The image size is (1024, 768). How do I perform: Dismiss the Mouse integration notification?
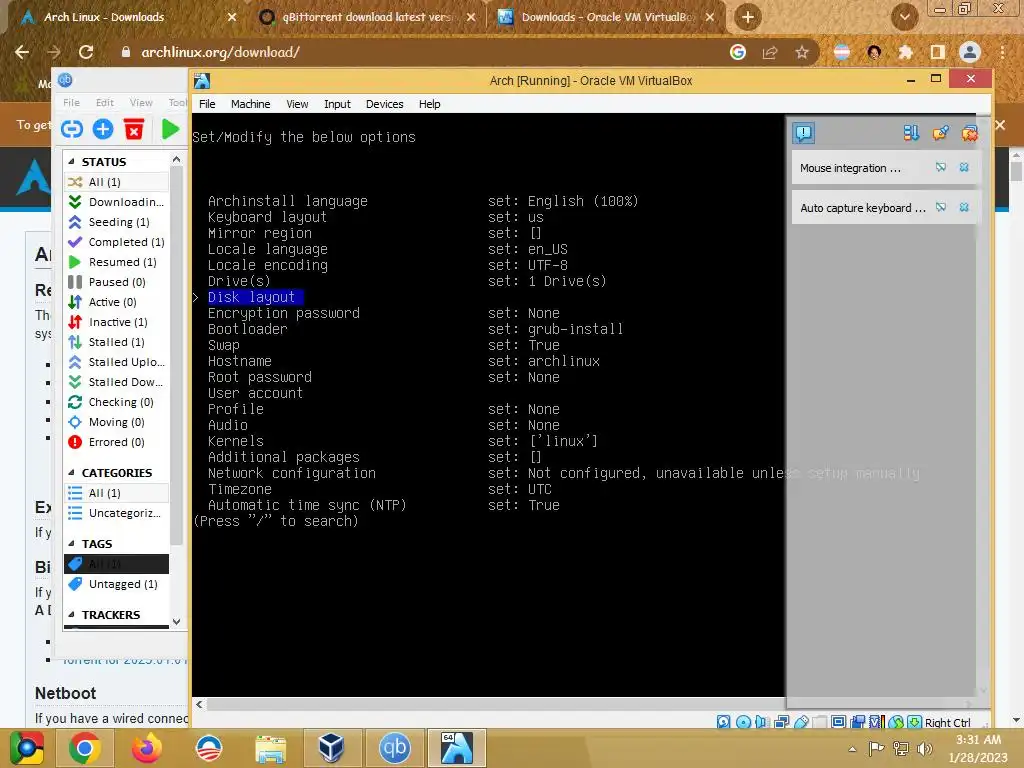[x=964, y=167]
